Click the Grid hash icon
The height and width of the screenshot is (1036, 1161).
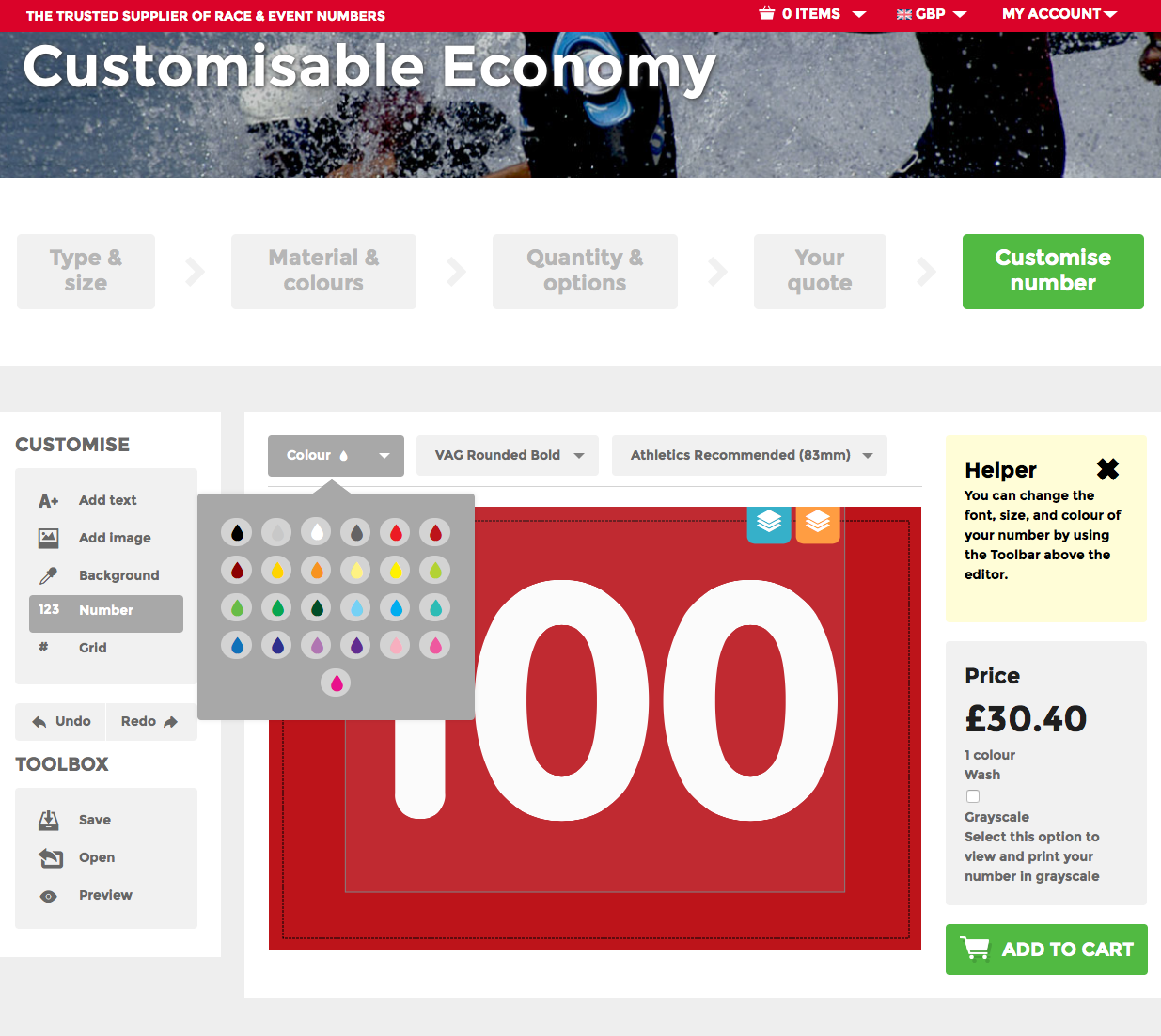pos(43,647)
